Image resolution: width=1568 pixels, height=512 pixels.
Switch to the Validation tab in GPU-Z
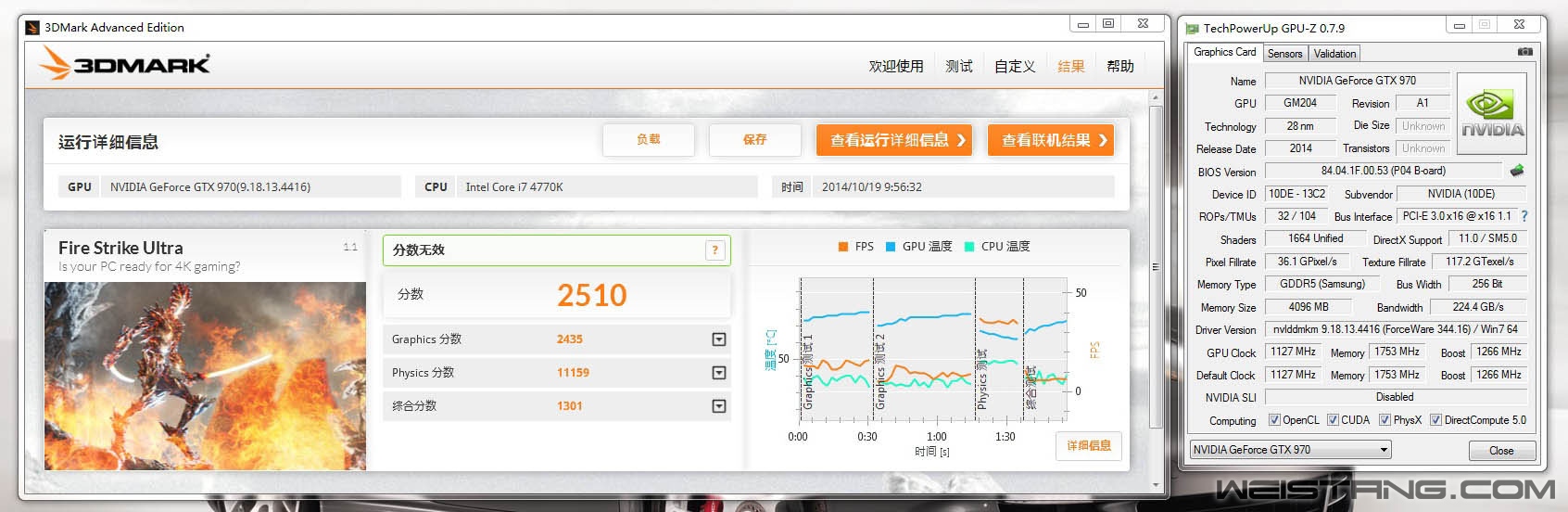coord(1335,54)
